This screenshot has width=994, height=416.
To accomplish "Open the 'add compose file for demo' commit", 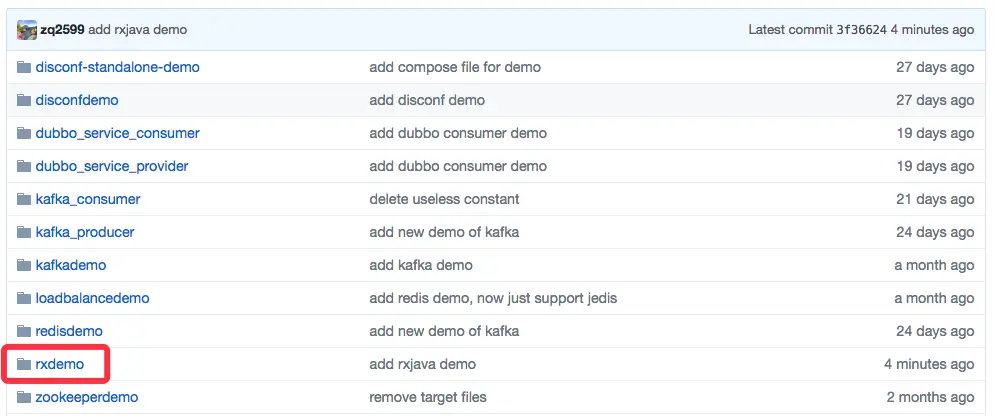I will 455,68.
